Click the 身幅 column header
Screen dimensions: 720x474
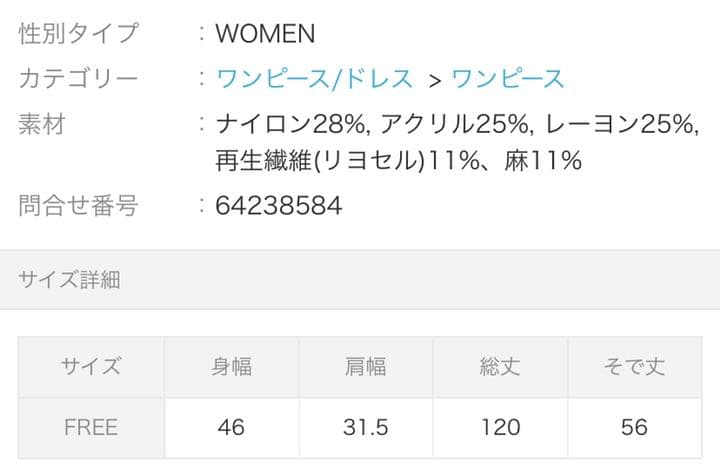click(231, 367)
